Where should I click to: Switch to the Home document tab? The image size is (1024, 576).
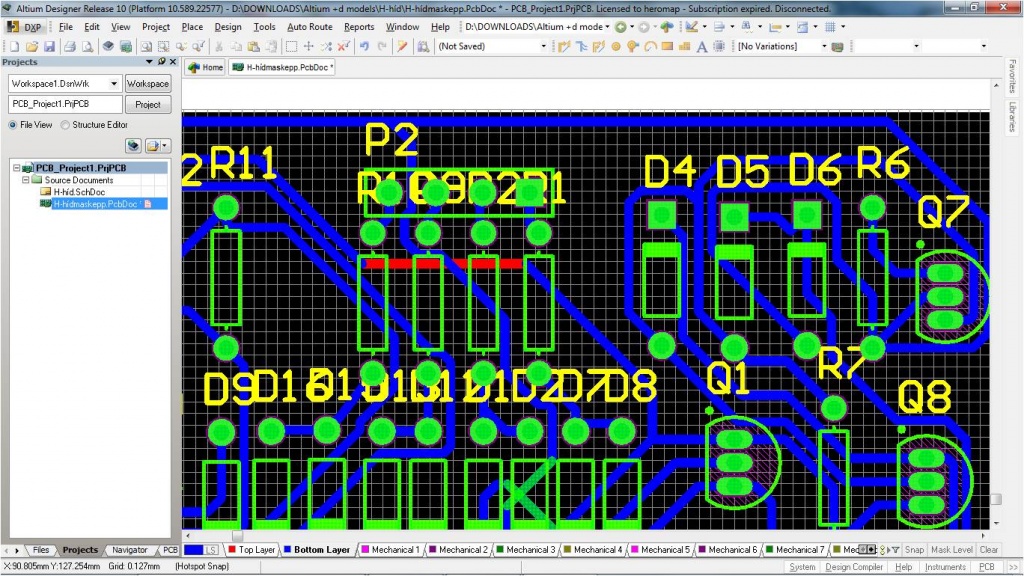coord(206,67)
